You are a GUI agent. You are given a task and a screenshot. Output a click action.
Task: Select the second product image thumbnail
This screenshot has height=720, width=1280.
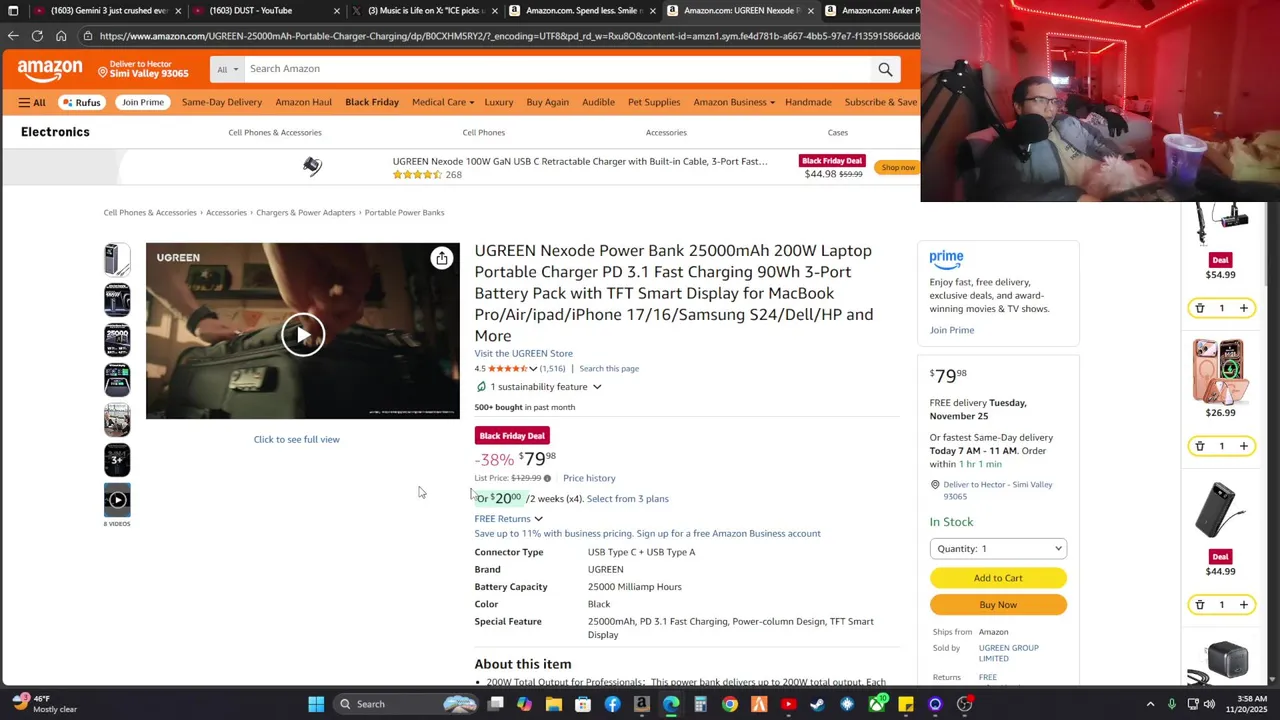click(x=117, y=300)
